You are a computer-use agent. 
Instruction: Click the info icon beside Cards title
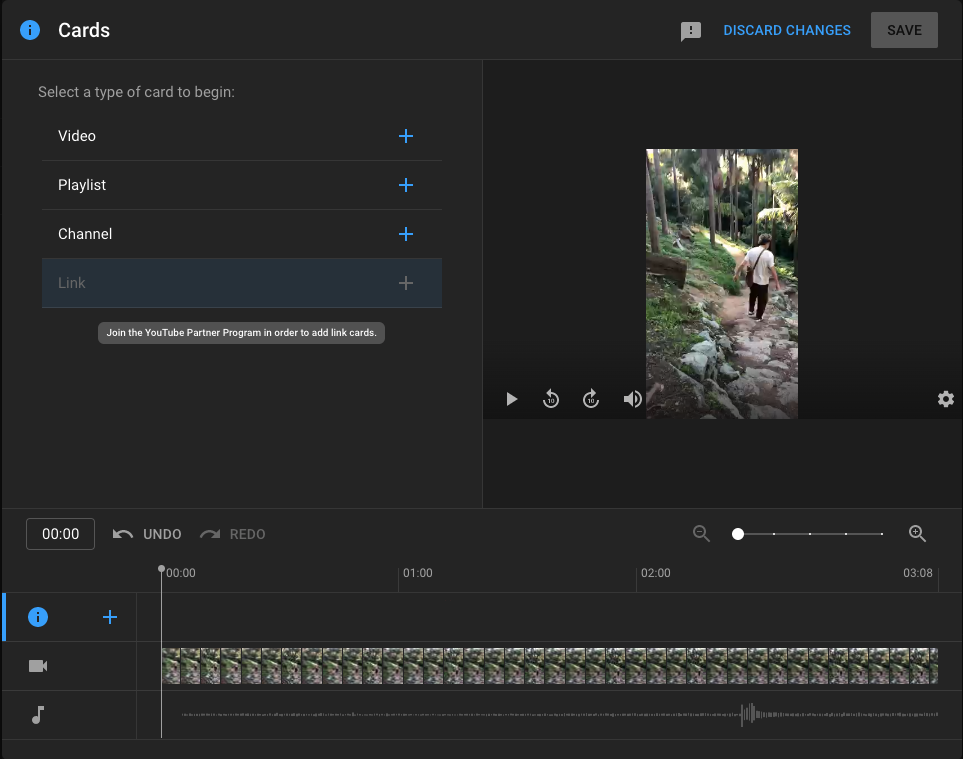(30, 30)
